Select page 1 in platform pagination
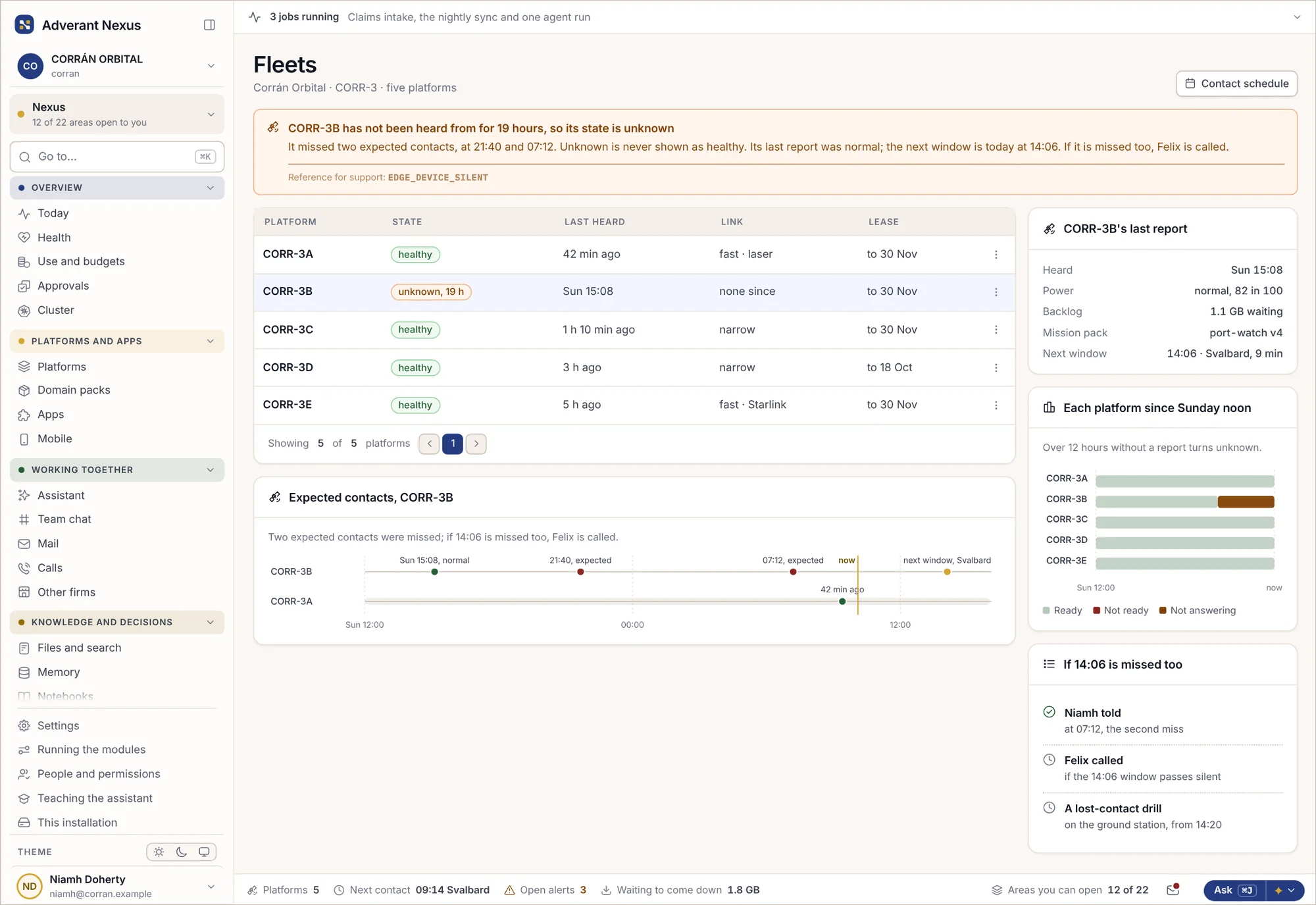1316x905 pixels. (453, 444)
